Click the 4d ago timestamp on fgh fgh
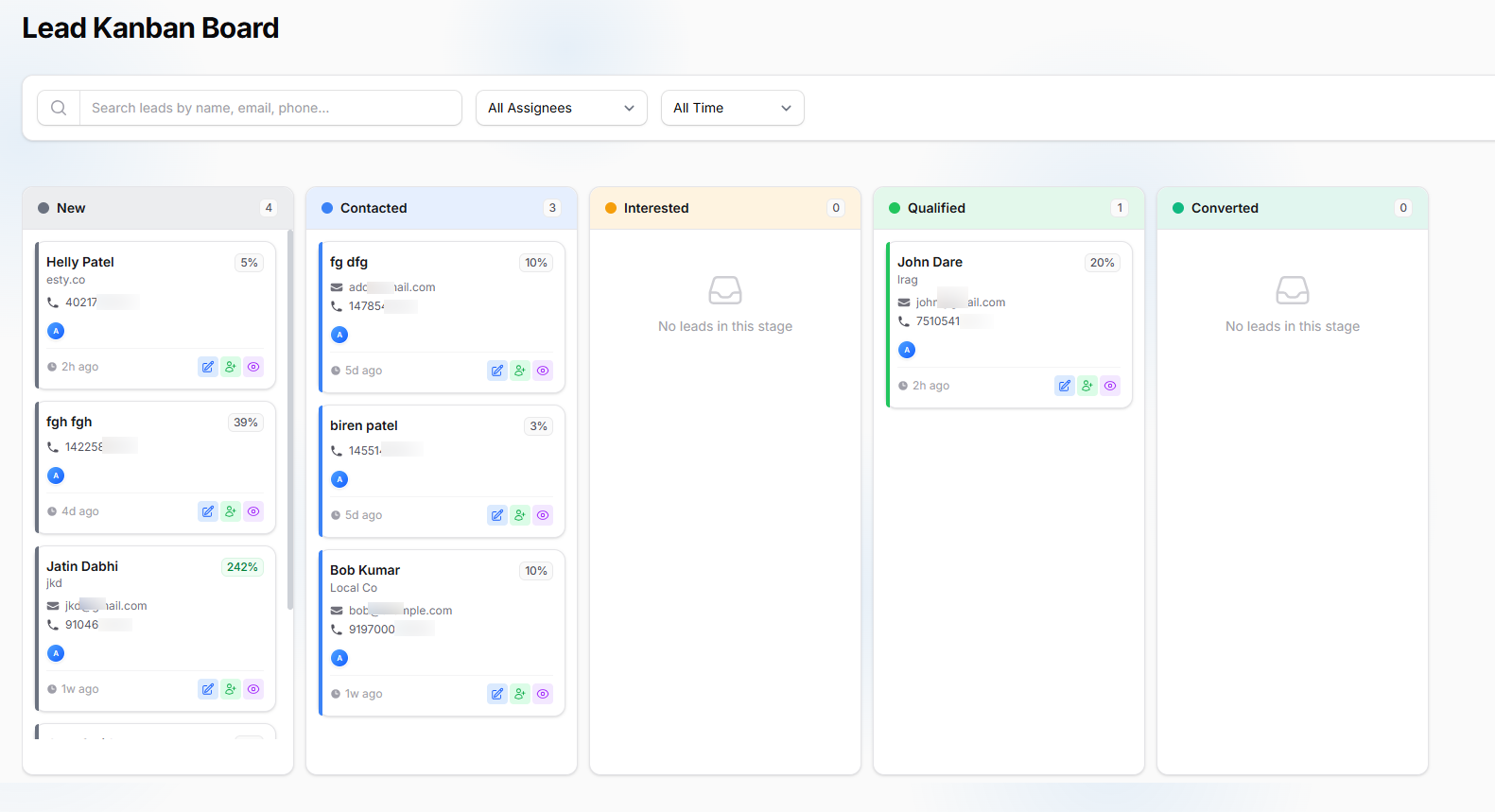 pos(79,511)
